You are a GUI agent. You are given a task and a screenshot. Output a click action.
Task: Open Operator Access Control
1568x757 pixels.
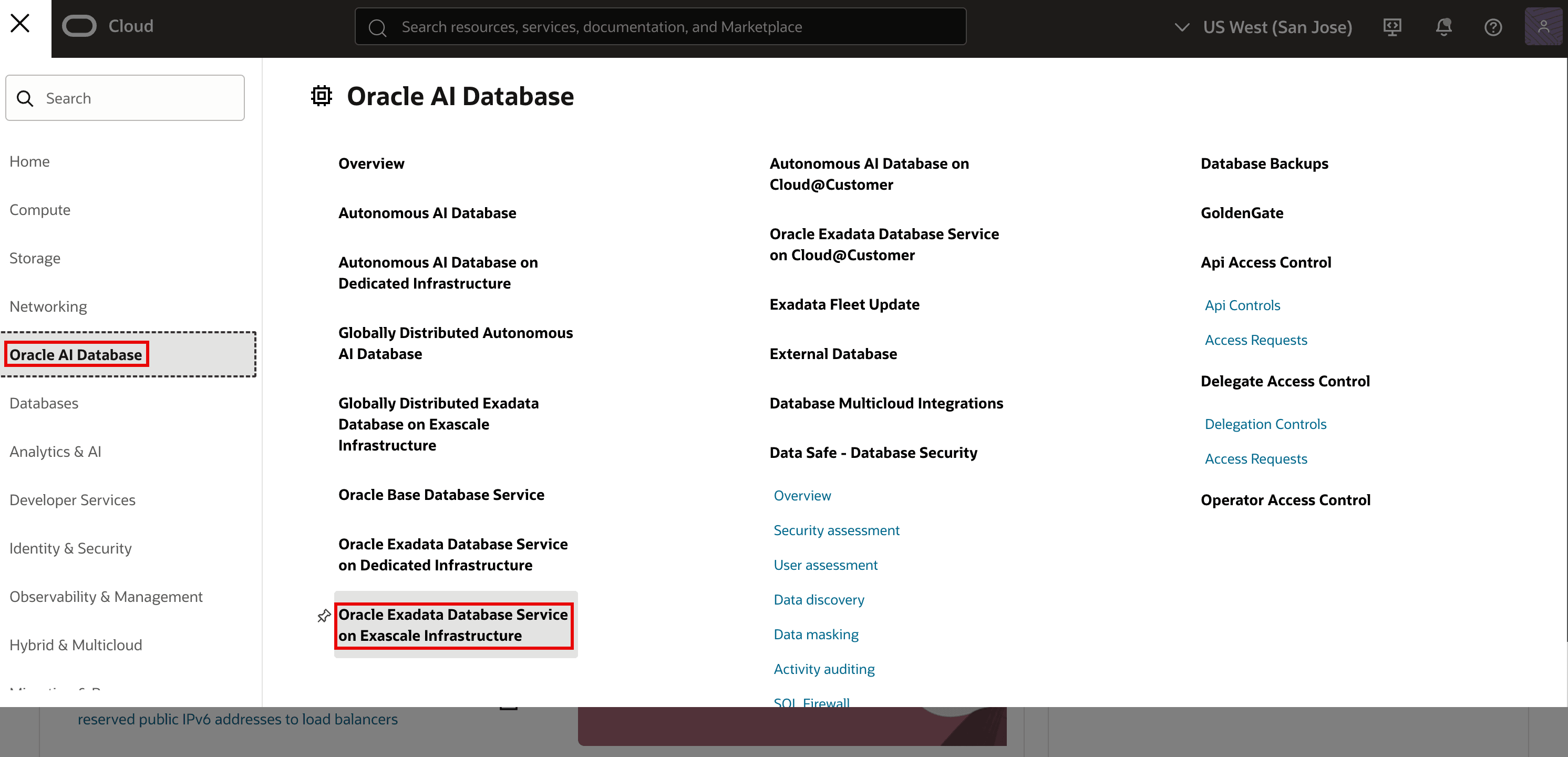click(1286, 500)
